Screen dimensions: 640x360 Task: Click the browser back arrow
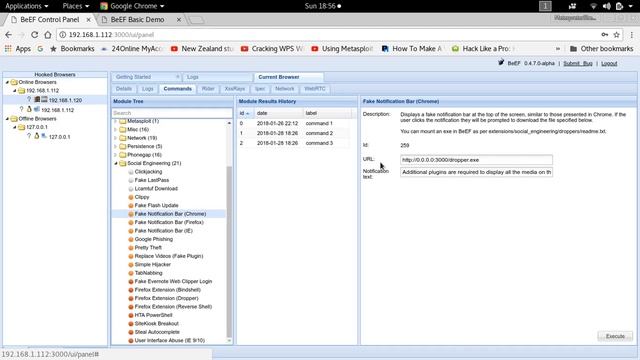(x=8, y=35)
